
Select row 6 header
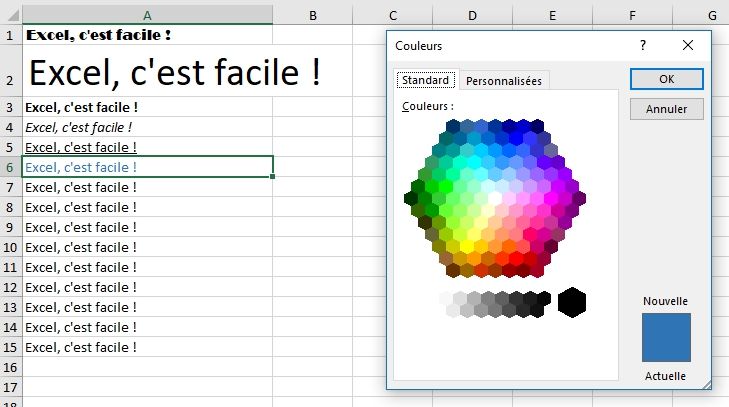tap(10, 167)
